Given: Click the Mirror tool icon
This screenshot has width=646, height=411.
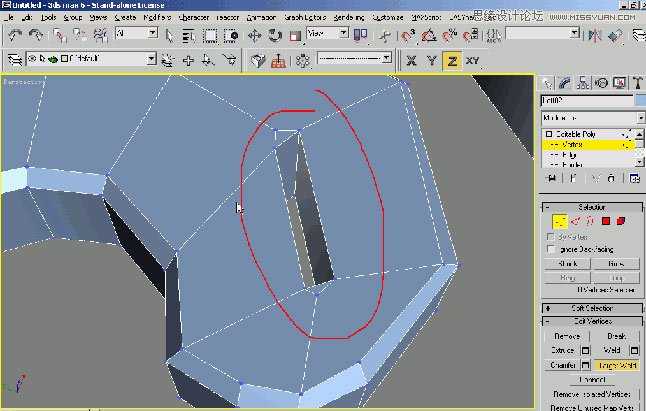Looking at the screenshot, I should 595,36.
